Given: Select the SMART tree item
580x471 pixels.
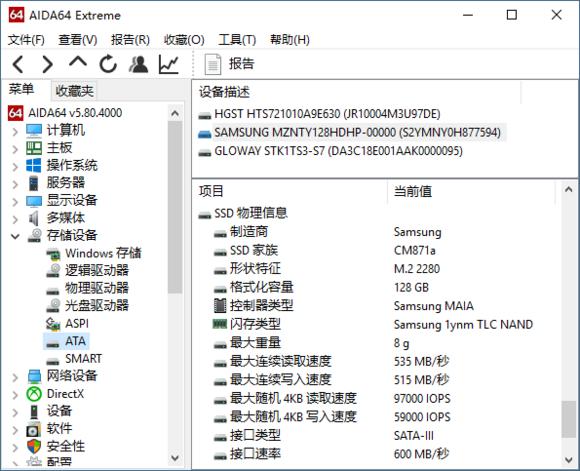Looking at the screenshot, I should (x=83, y=359).
